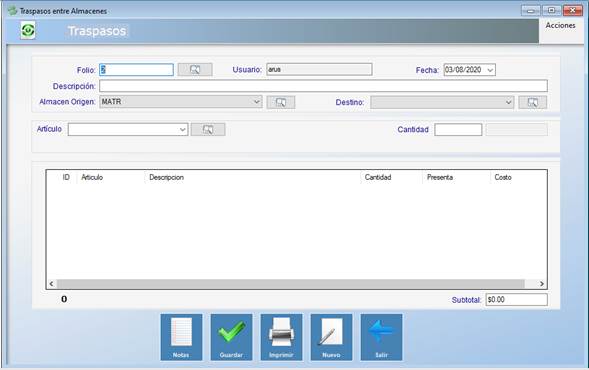The width and height of the screenshot is (589, 370).
Task: Exit with the Salir arrow button
Action: [381, 337]
